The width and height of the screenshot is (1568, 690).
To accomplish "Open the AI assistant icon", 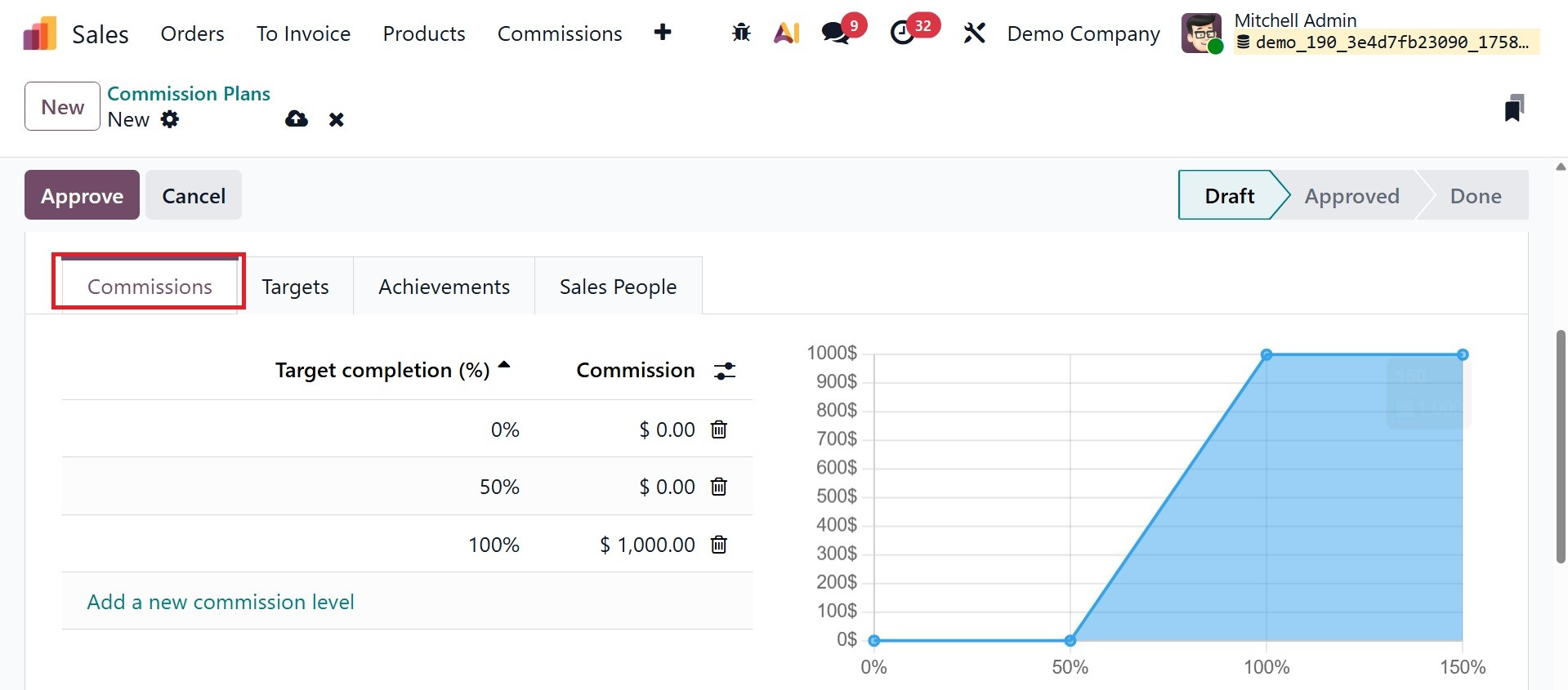I will pyautogui.click(x=786, y=33).
